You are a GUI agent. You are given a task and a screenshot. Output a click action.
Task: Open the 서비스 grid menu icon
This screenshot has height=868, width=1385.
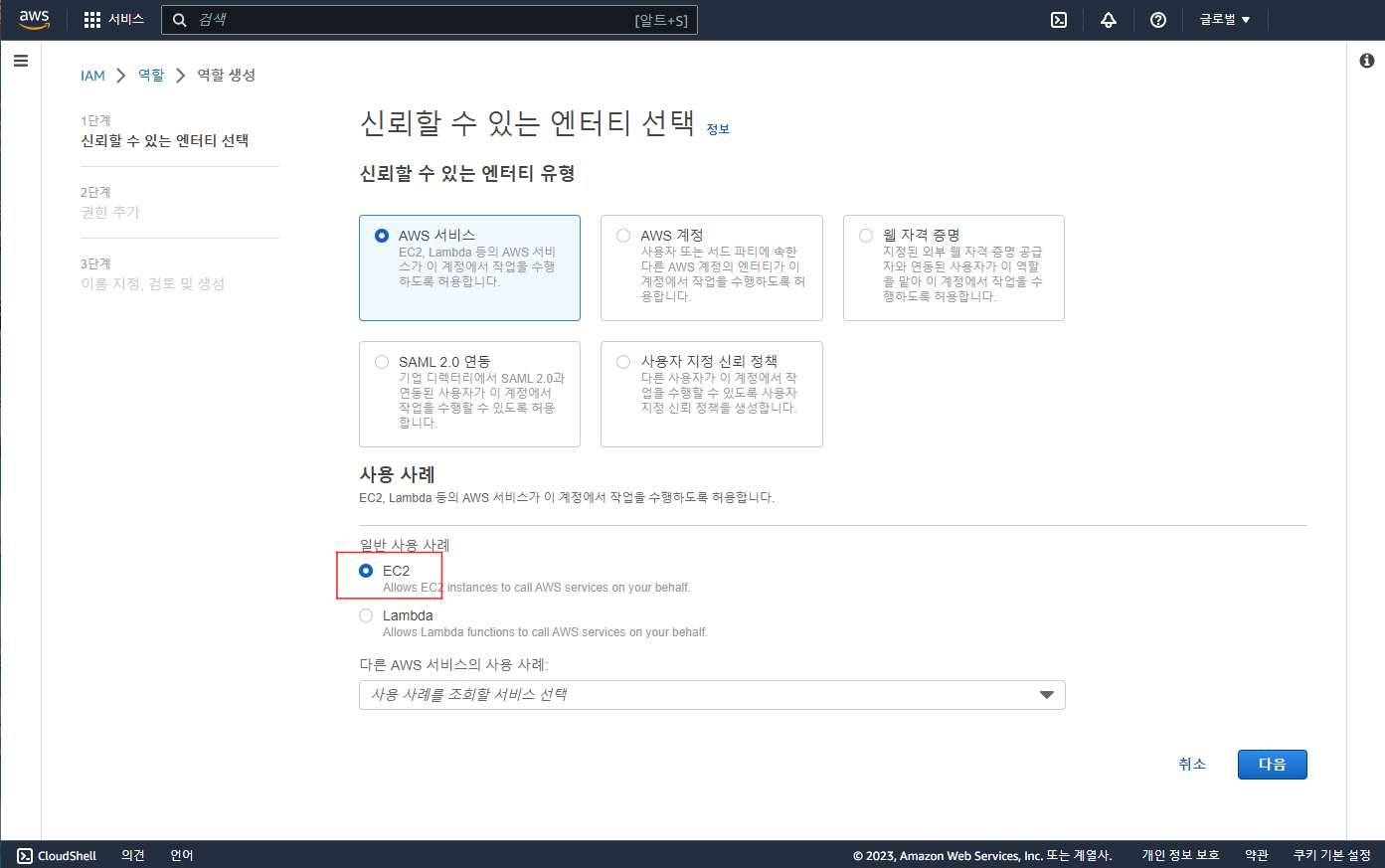(x=92, y=20)
